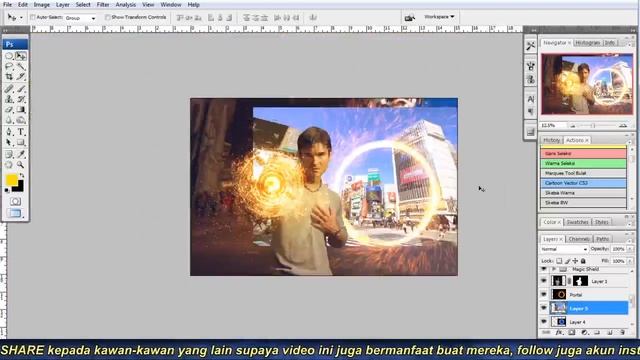Delete layer trash icon
The height and width of the screenshot is (360, 640).
click(x=622, y=333)
